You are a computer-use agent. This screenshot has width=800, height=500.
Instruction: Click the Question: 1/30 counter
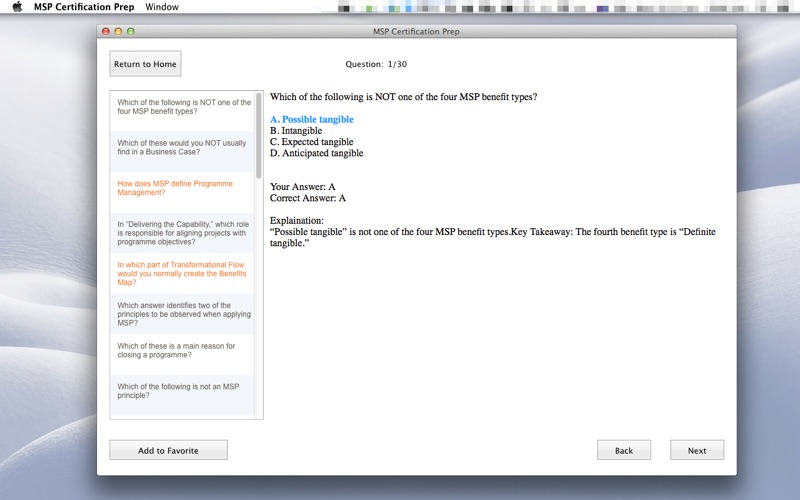376,64
